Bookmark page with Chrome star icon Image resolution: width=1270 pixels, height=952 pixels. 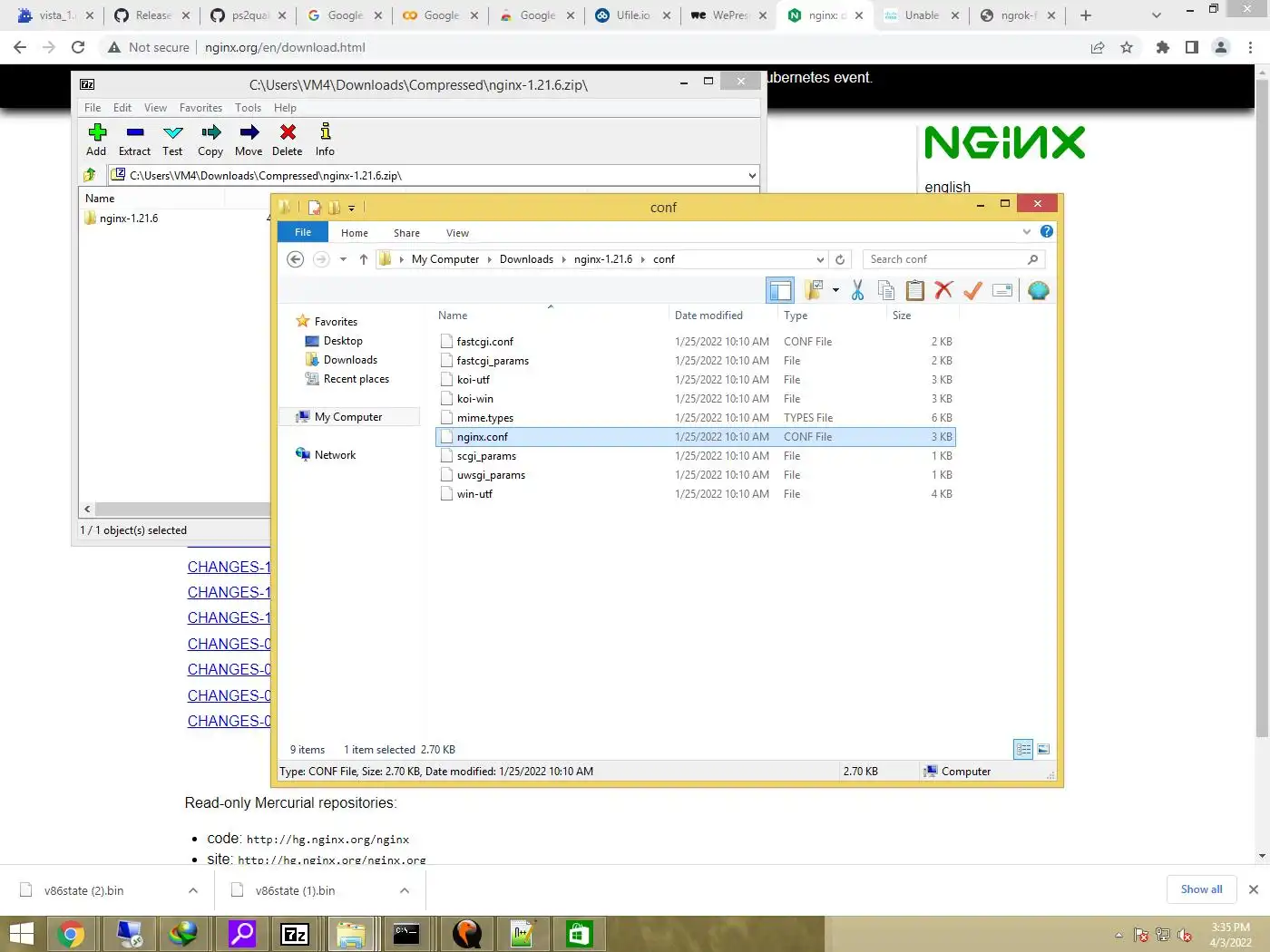click(x=1127, y=47)
